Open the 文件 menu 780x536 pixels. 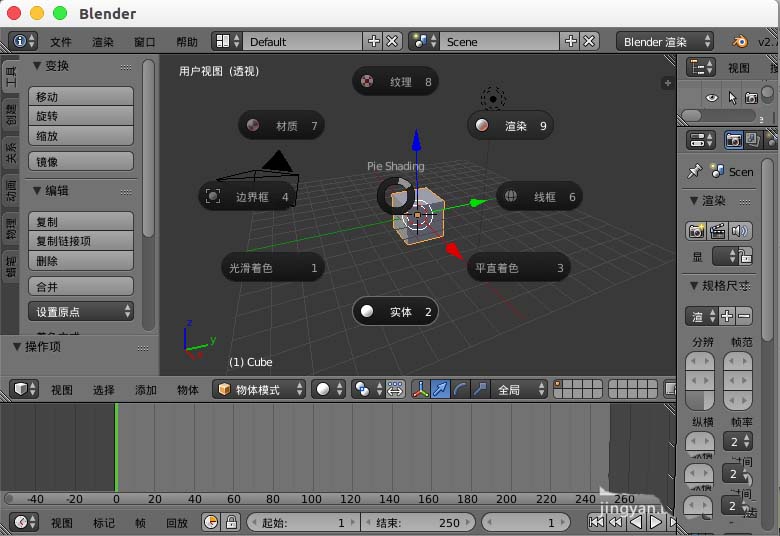coord(61,42)
